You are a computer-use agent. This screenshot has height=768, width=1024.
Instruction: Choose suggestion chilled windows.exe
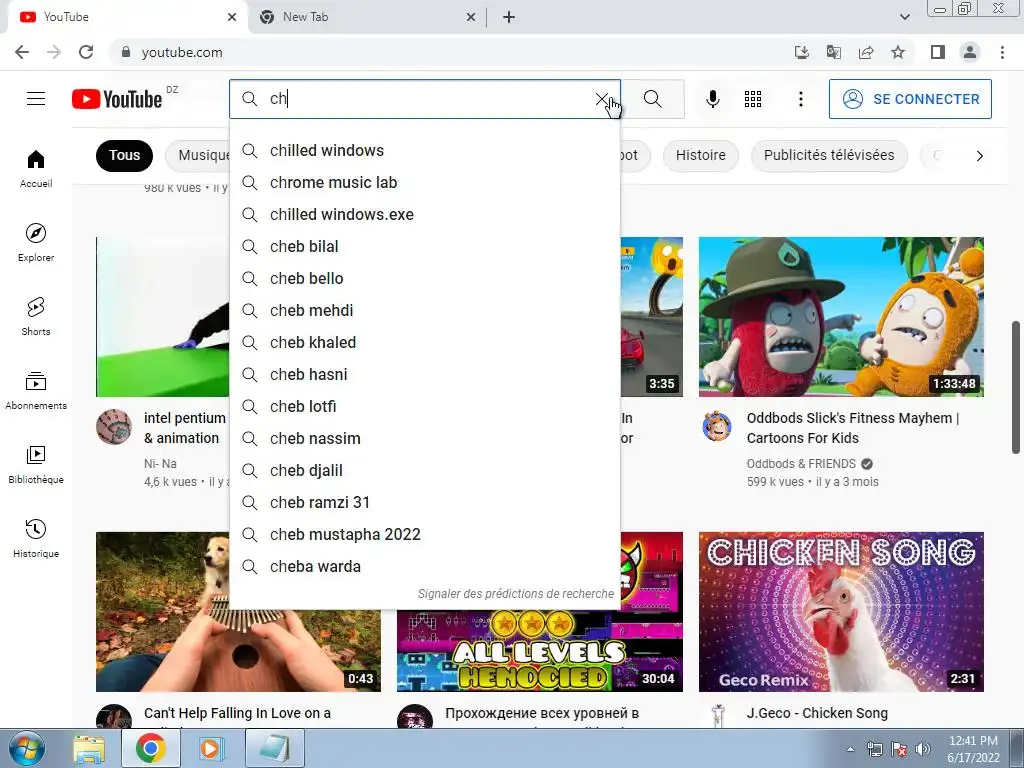424,214
